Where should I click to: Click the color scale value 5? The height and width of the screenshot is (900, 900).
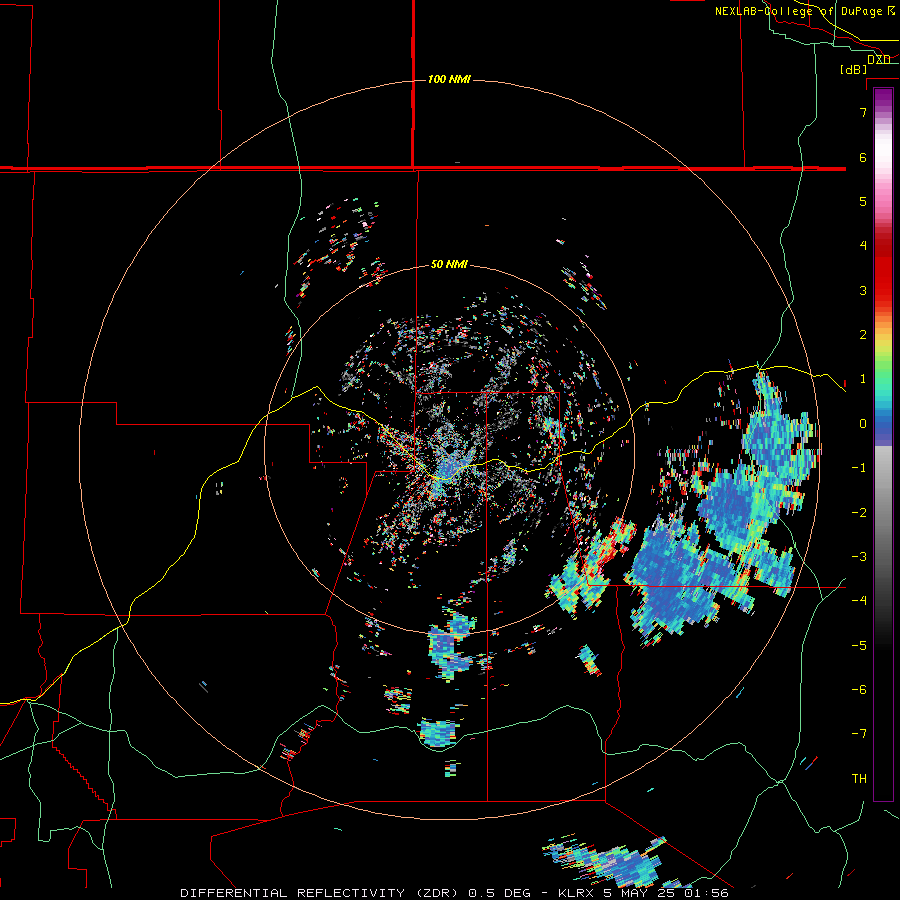[x=863, y=201]
